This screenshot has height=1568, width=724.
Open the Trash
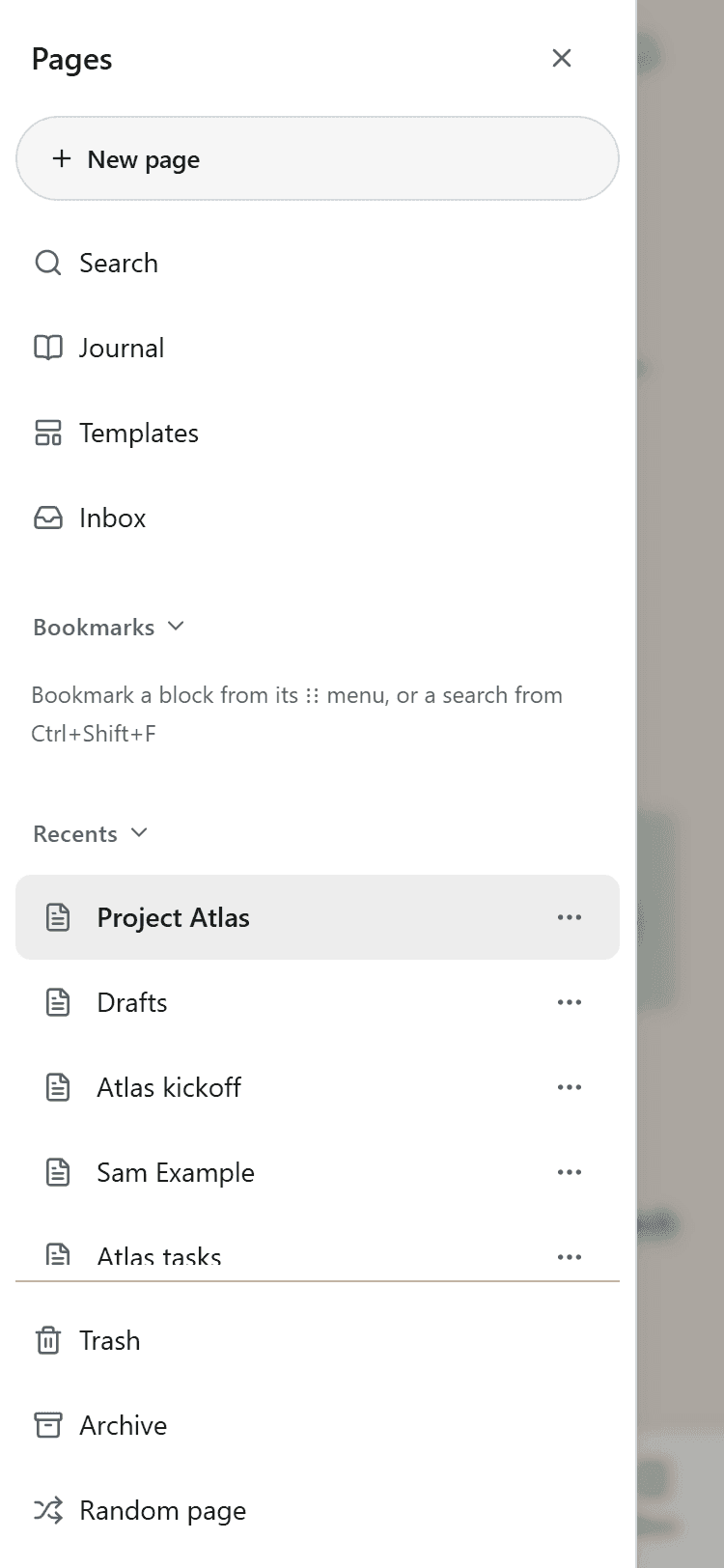(318, 1340)
